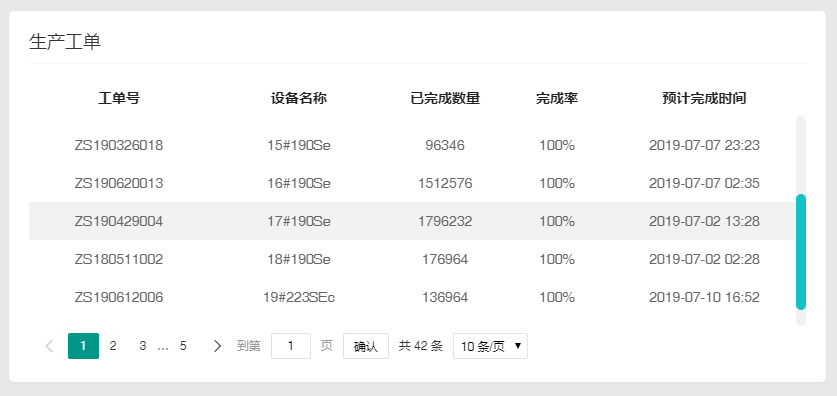Jump to page 2
The width and height of the screenshot is (837, 396).
113,346
